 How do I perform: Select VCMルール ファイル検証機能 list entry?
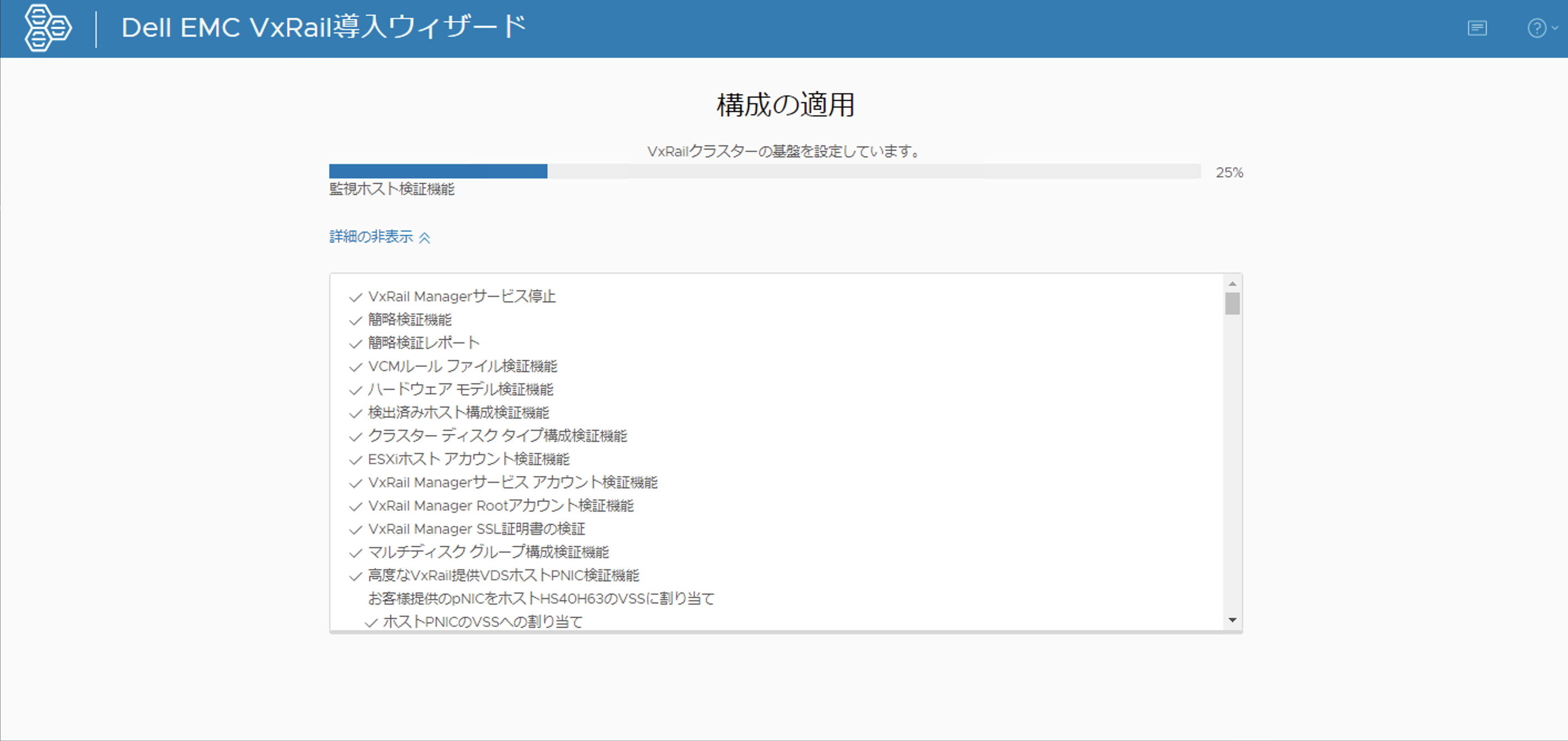click(x=463, y=366)
